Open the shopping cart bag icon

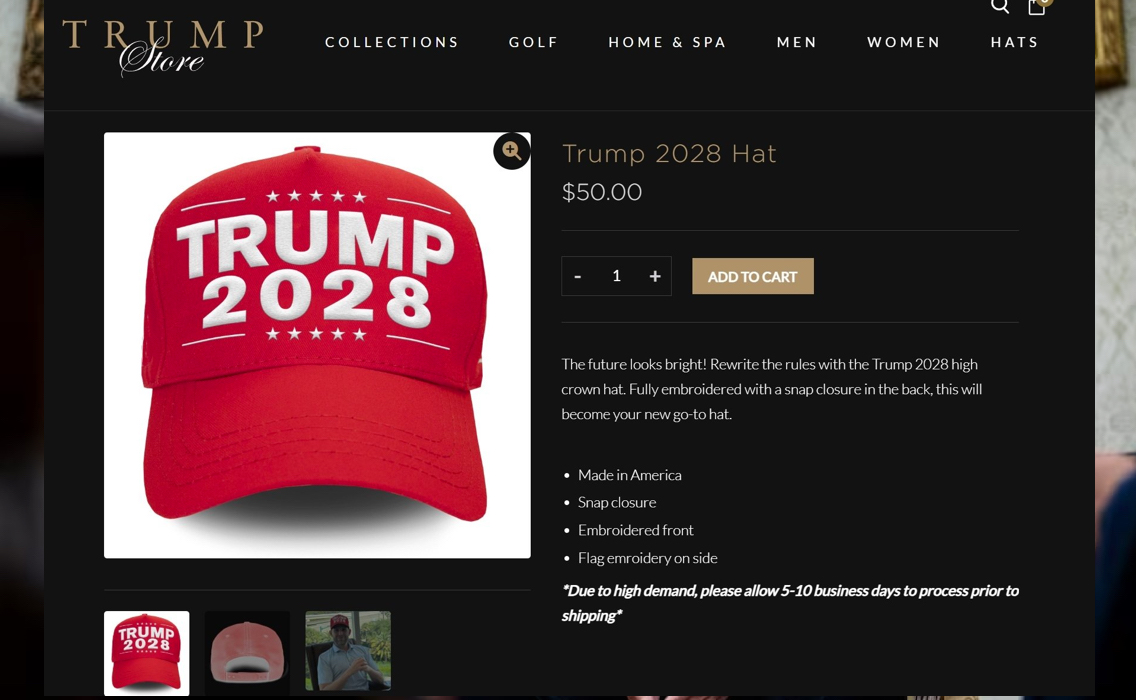(1037, 7)
